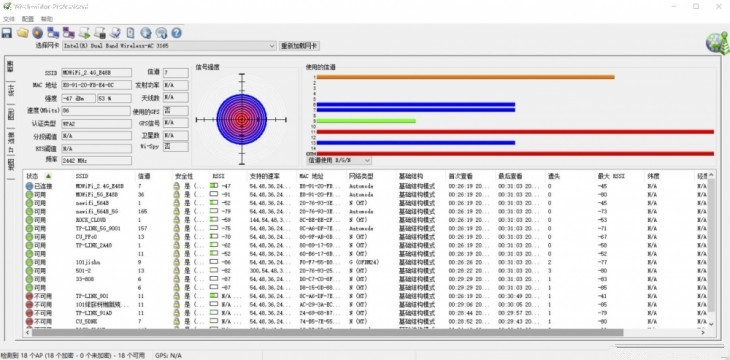Click blue connected status icon for MOWiFi_2.4G_E48B
This screenshot has width=730, height=360.
click(29, 186)
